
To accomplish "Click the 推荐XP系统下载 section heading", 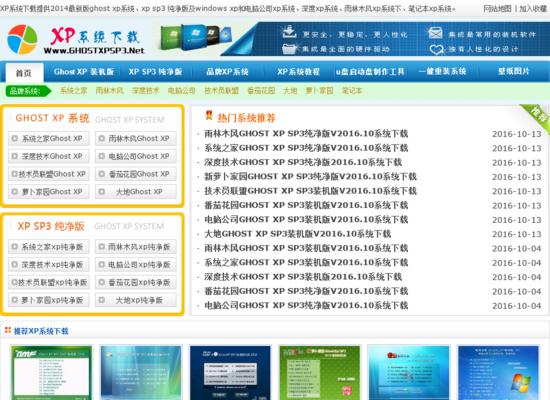I will [x=41, y=331].
